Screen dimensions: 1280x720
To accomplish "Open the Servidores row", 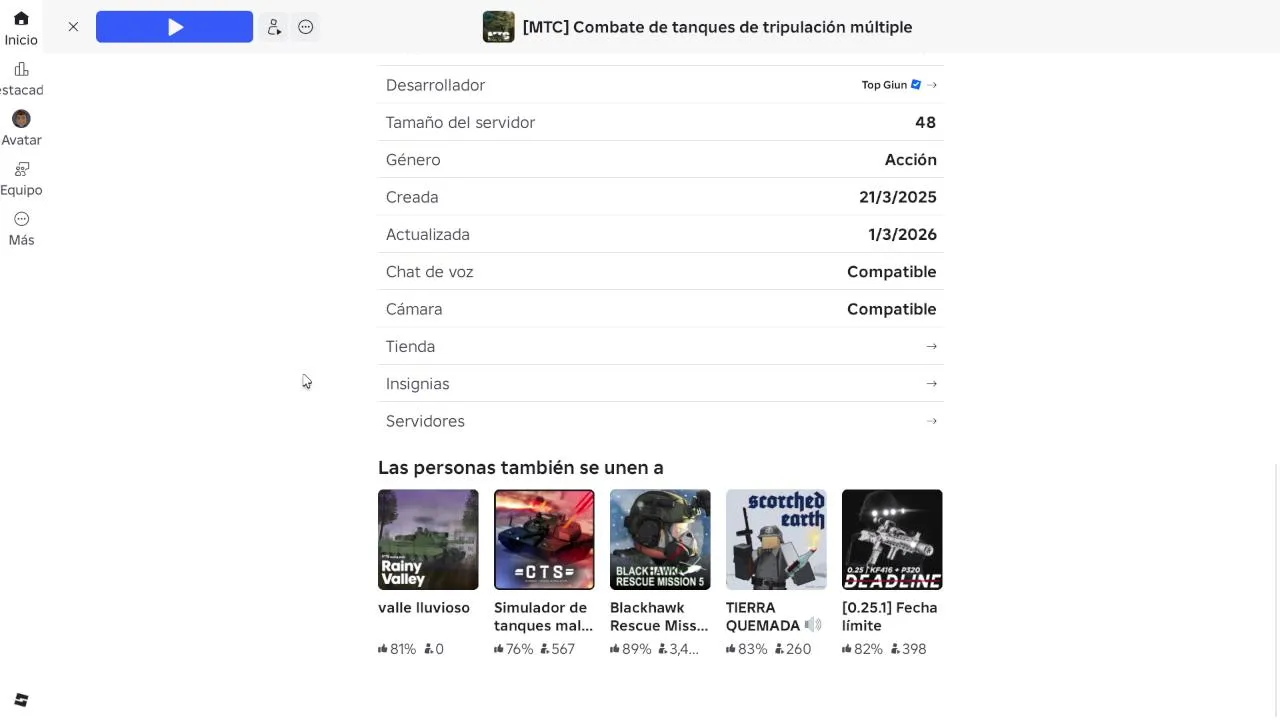I will (x=660, y=421).
